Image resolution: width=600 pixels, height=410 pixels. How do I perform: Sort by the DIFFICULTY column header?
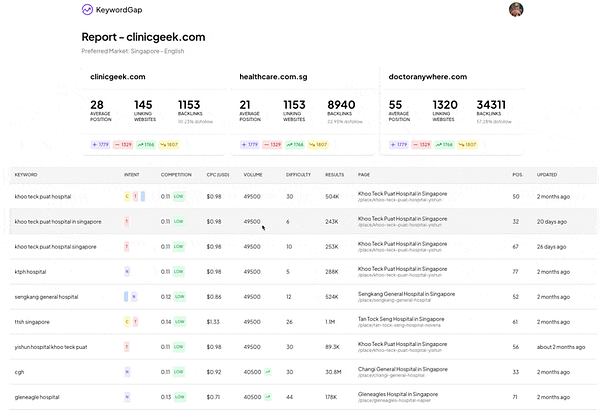tap(298, 175)
